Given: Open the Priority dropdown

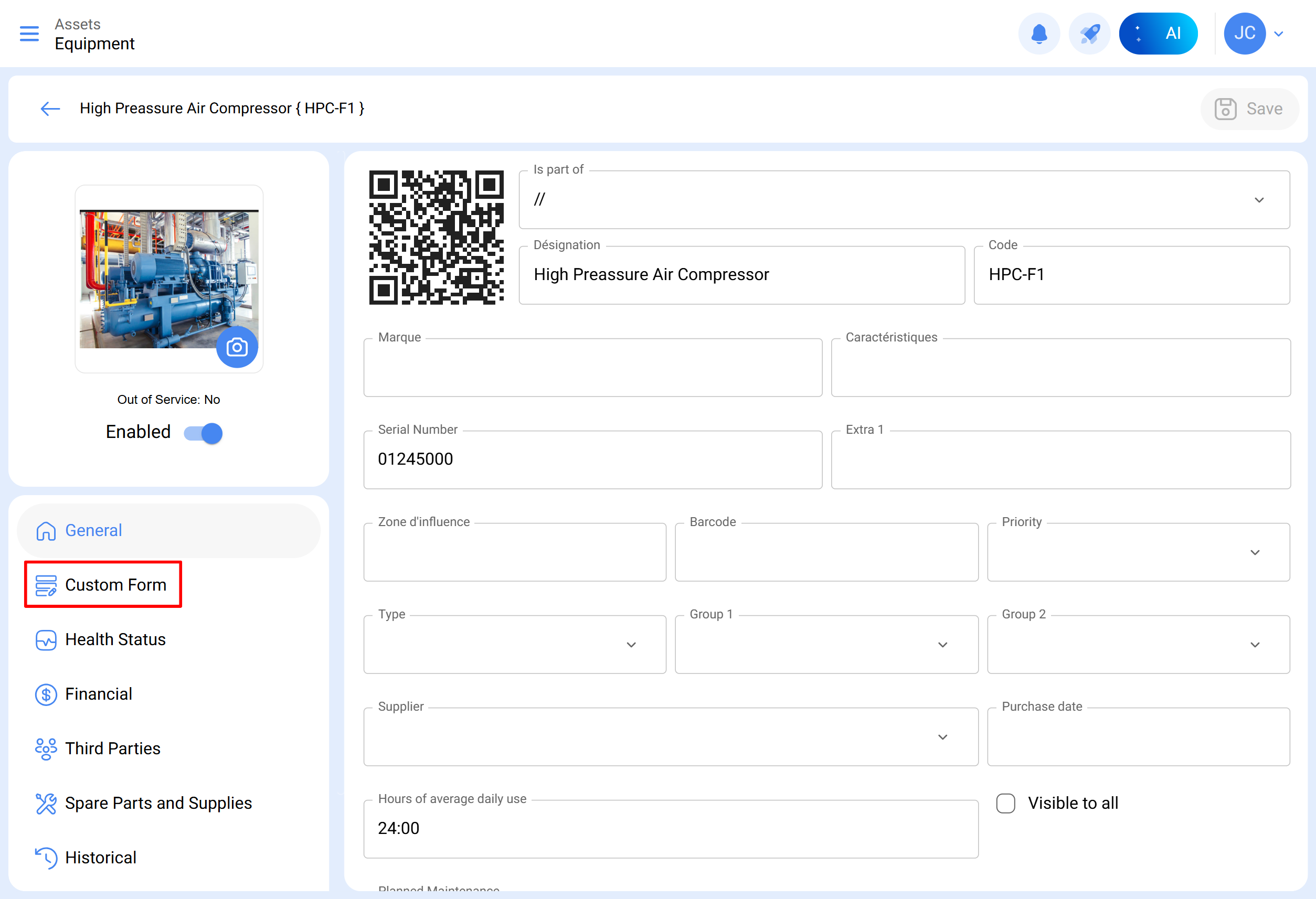Looking at the screenshot, I should point(1254,552).
